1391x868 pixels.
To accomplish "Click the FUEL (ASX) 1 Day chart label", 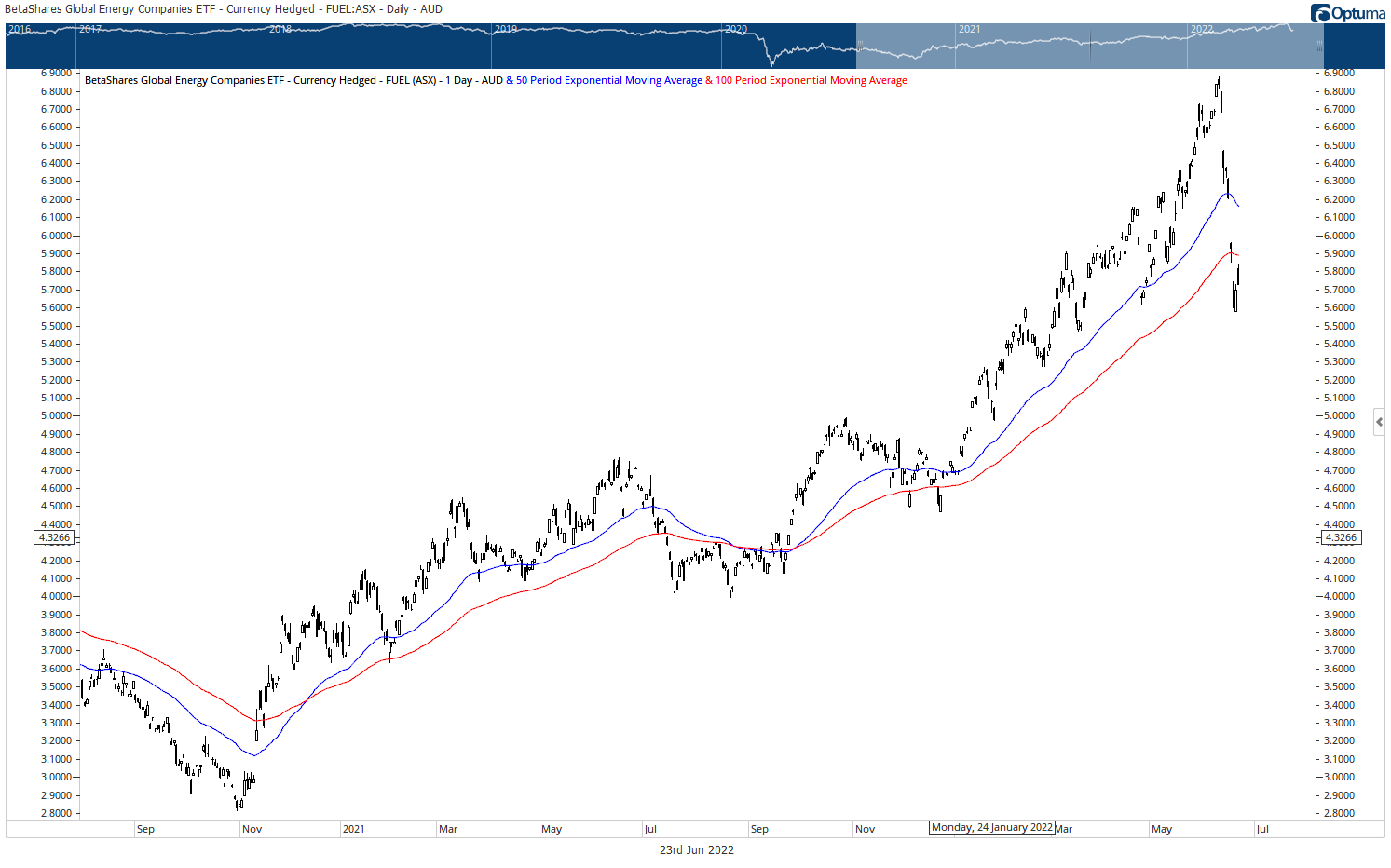I will coord(293,80).
